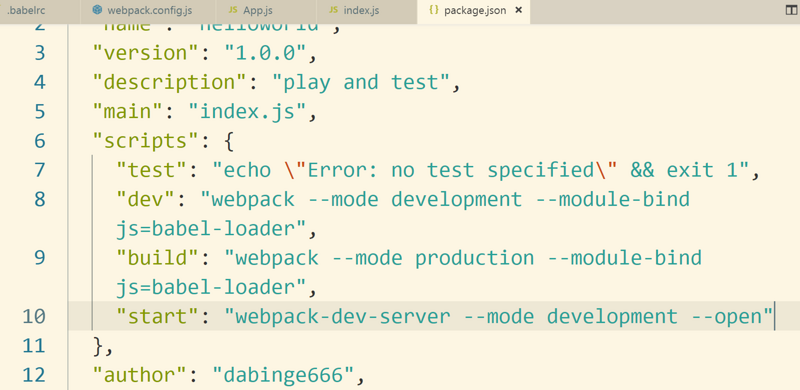Viewport: 800px width, 390px height.
Task: Close the package.json tab
Action: coord(518,10)
